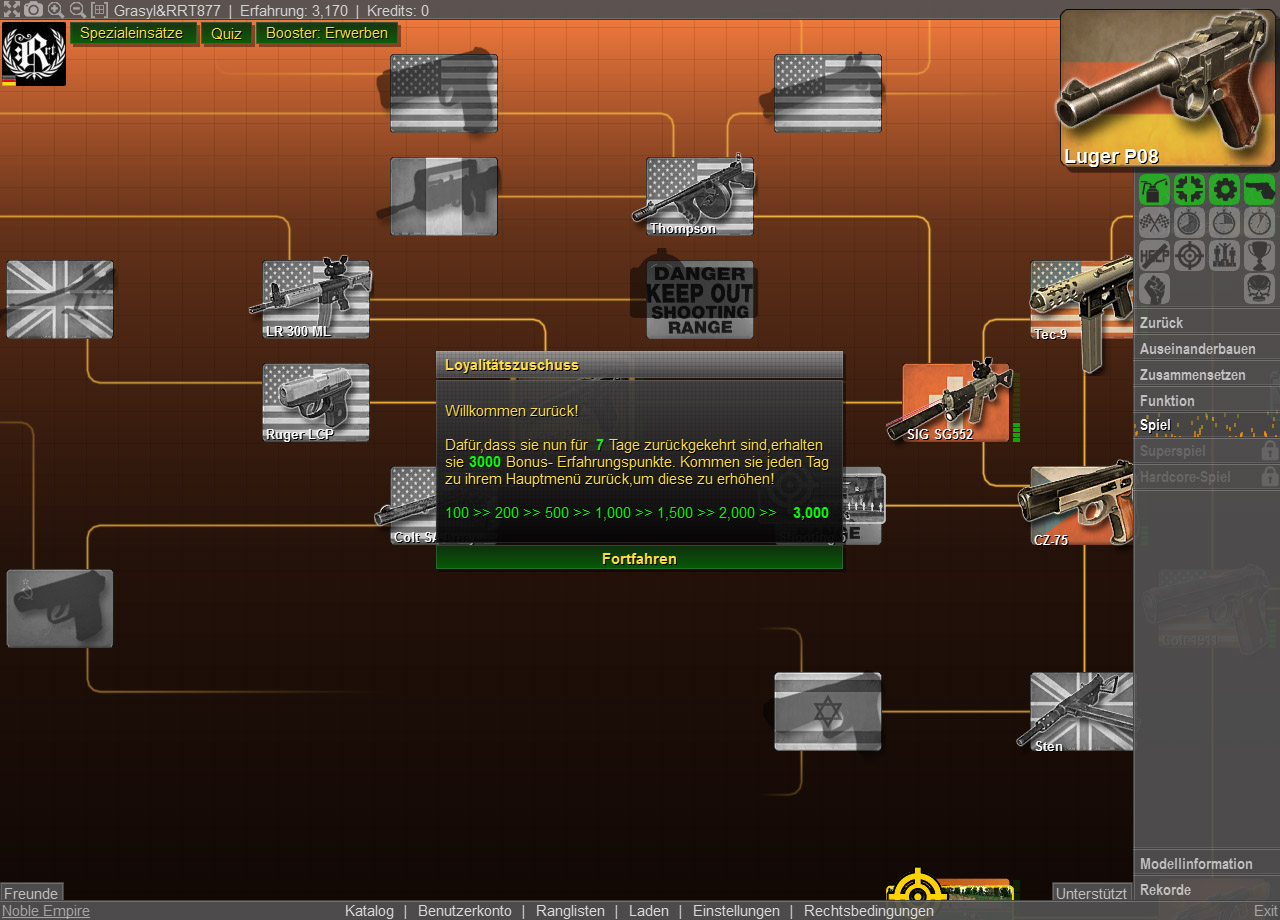1280x920 pixels.
Task: Click the first stopwatch icon beside the flags
Action: (1189, 222)
